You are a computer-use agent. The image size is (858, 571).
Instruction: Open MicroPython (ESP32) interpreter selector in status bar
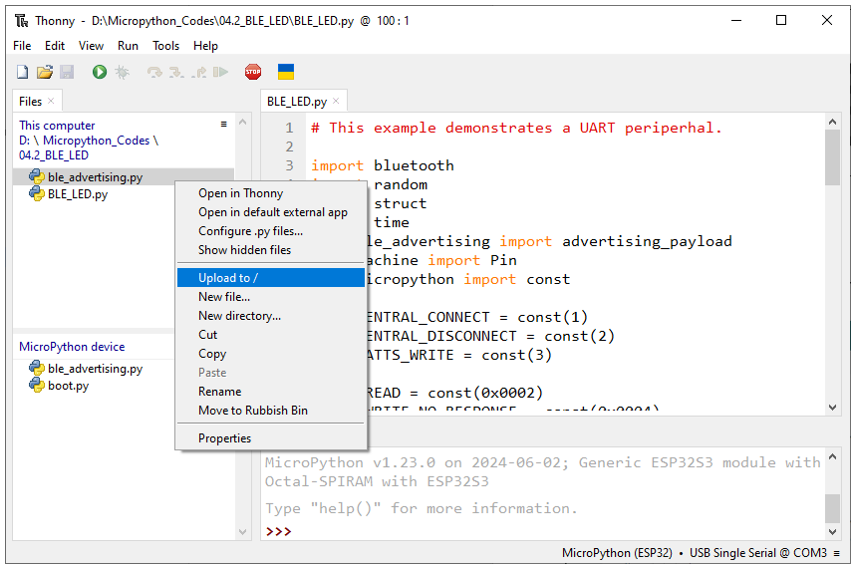617,553
